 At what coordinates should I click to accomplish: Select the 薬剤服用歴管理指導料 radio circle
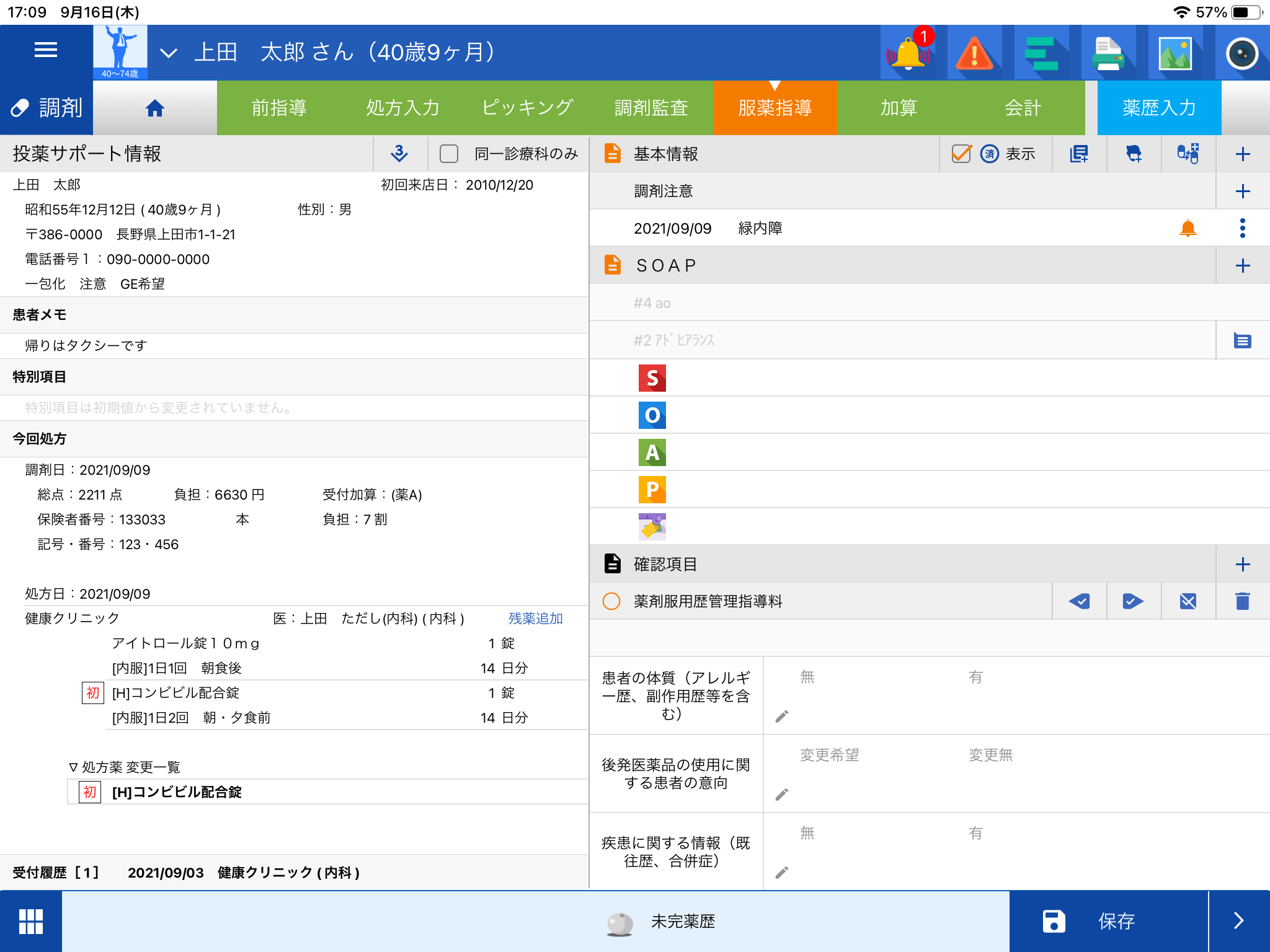tap(611, 601)
